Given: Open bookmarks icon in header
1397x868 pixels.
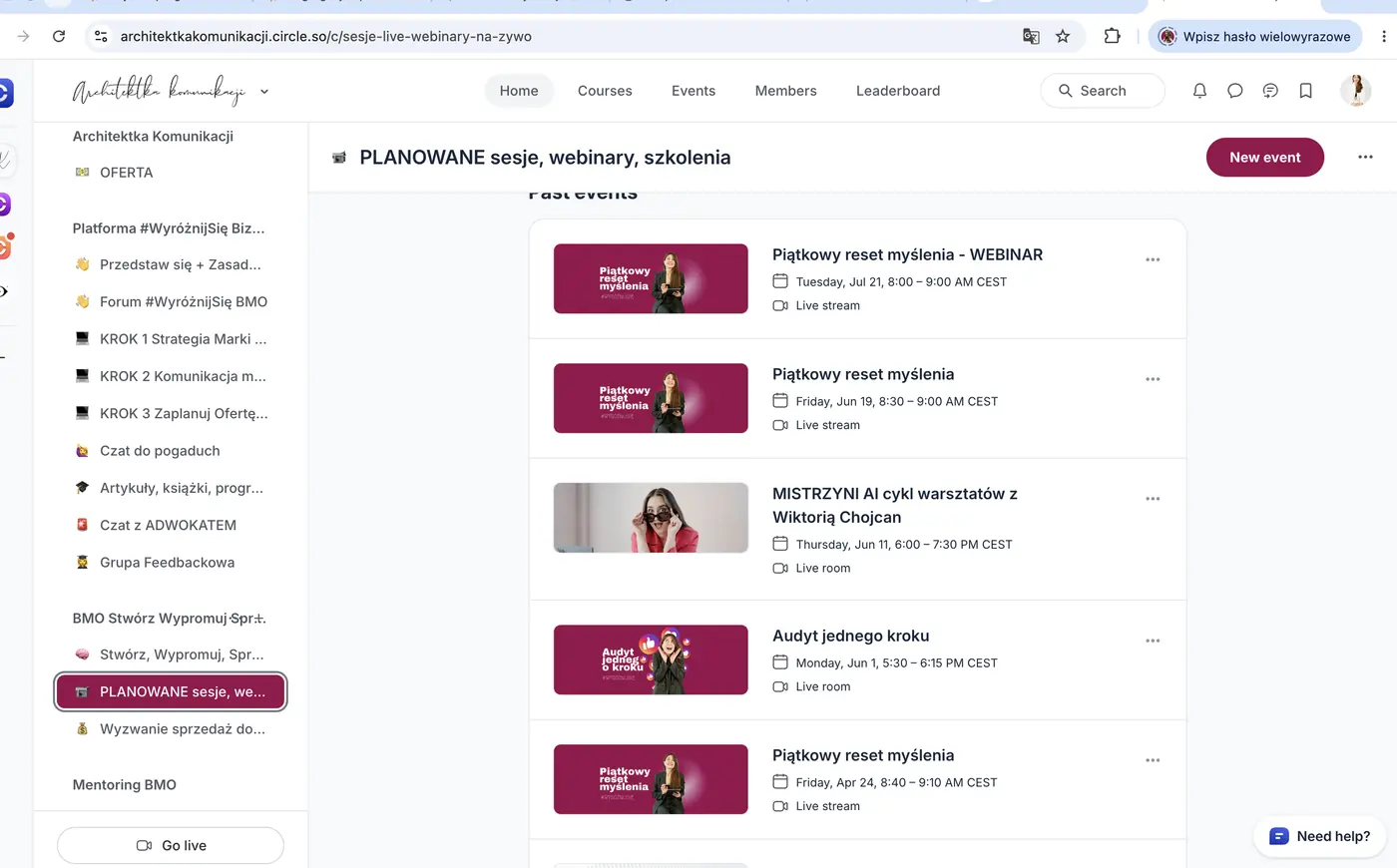Looking at the screenshot, I should [1305, 91].
